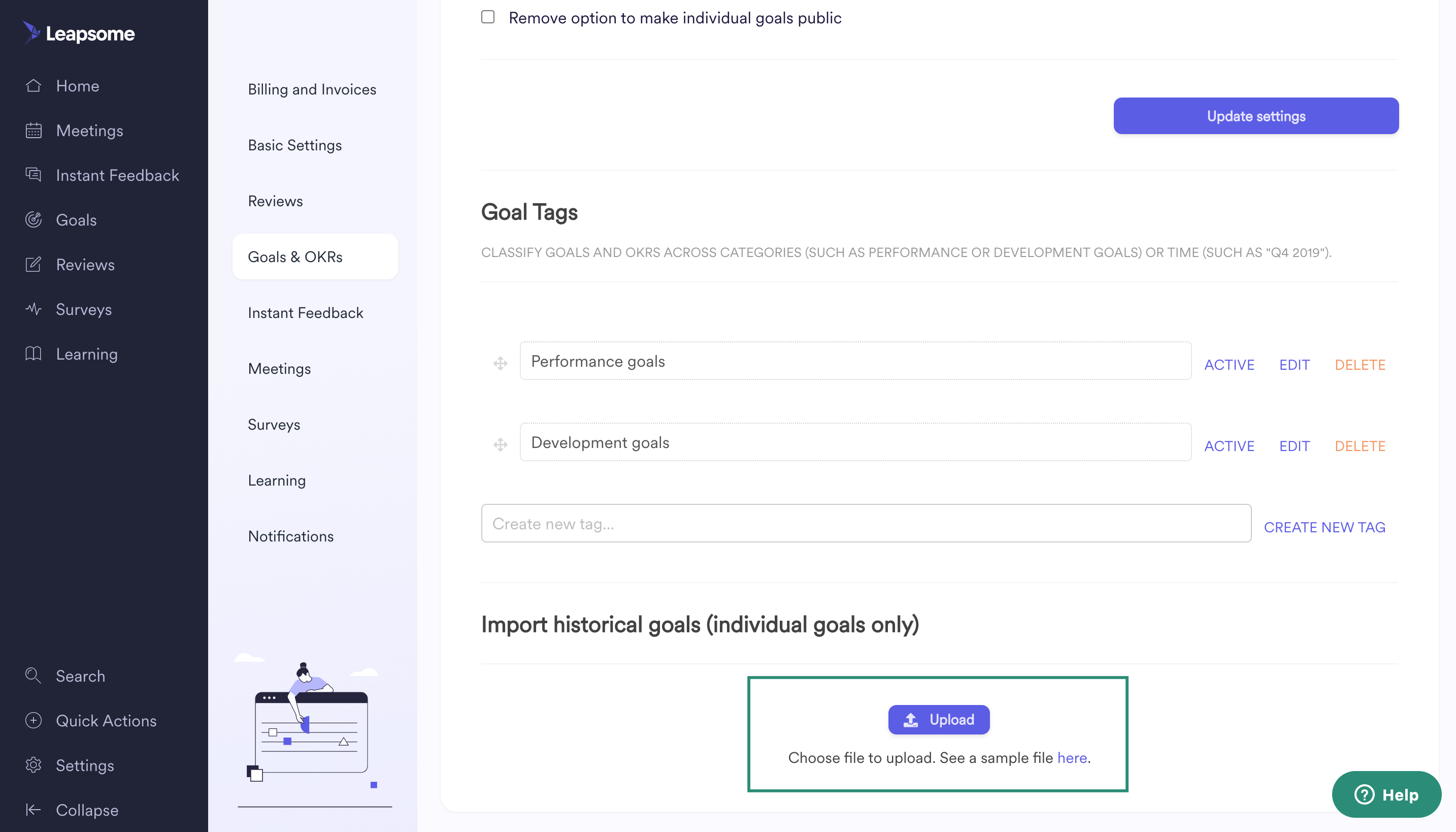Click the Collapse arrow icon

(x=34, y=810)
